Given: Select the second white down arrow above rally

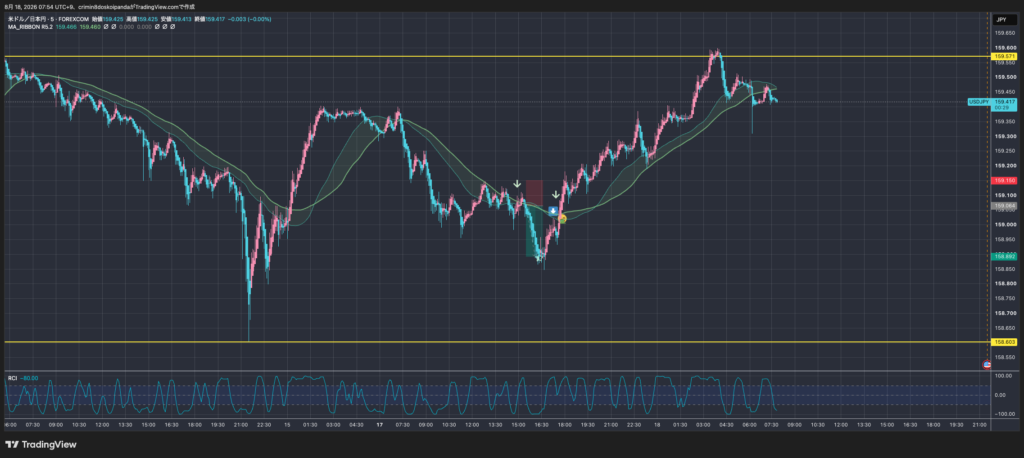Looking at the screenshot, I should tap(555, 195).
